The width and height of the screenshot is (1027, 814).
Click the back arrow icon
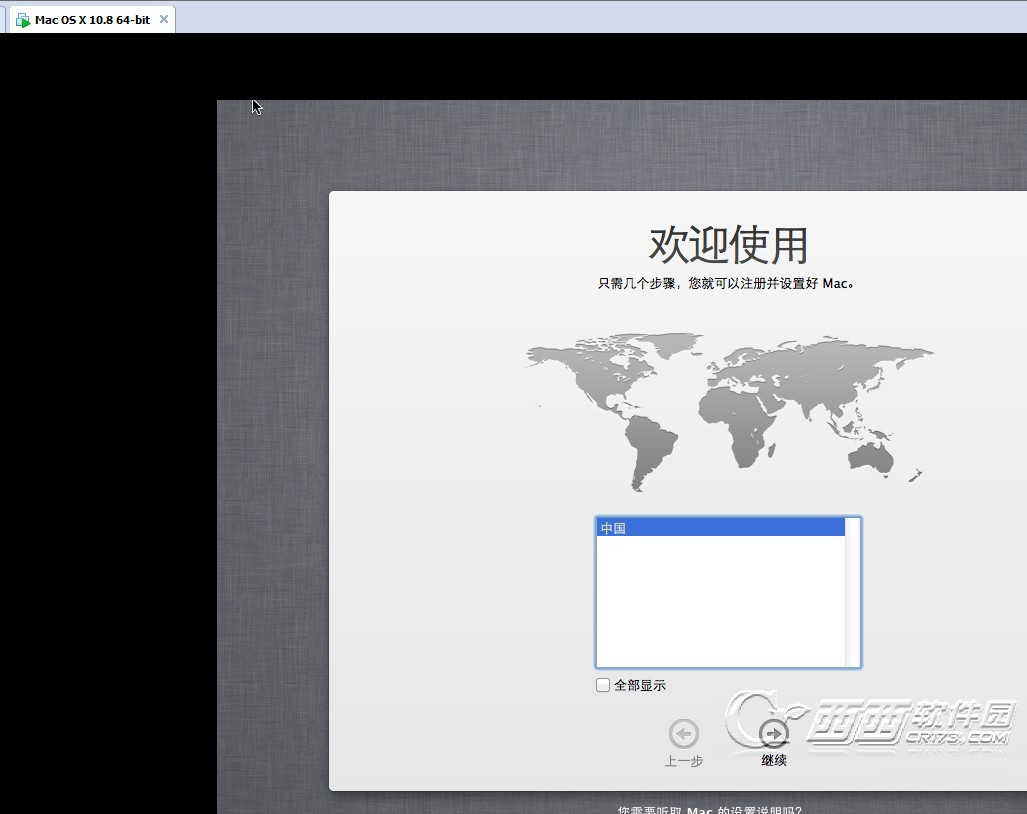tap(684, 734)
